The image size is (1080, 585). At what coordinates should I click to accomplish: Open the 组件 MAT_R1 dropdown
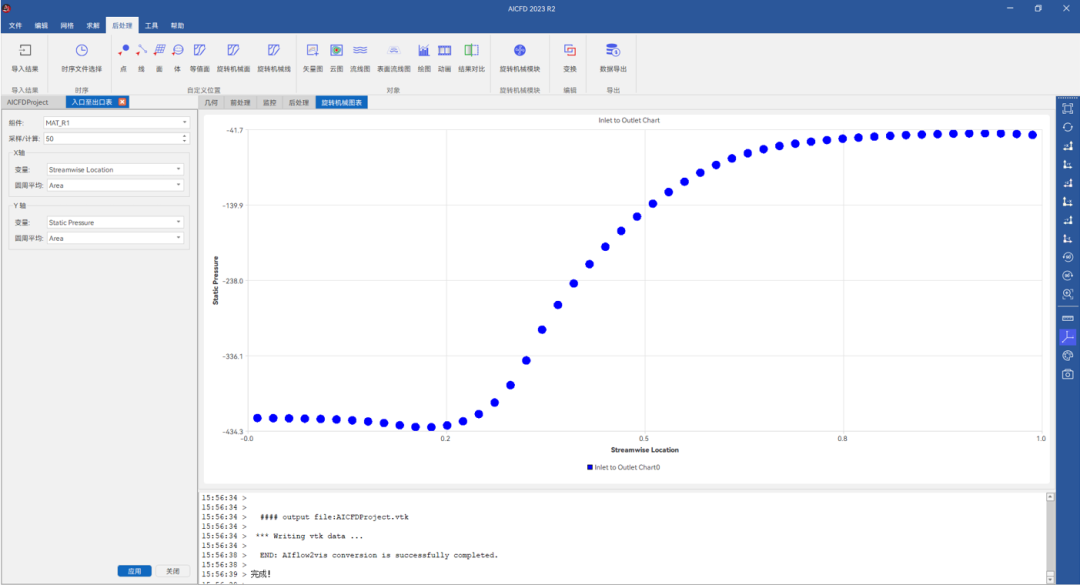(116, 123)
